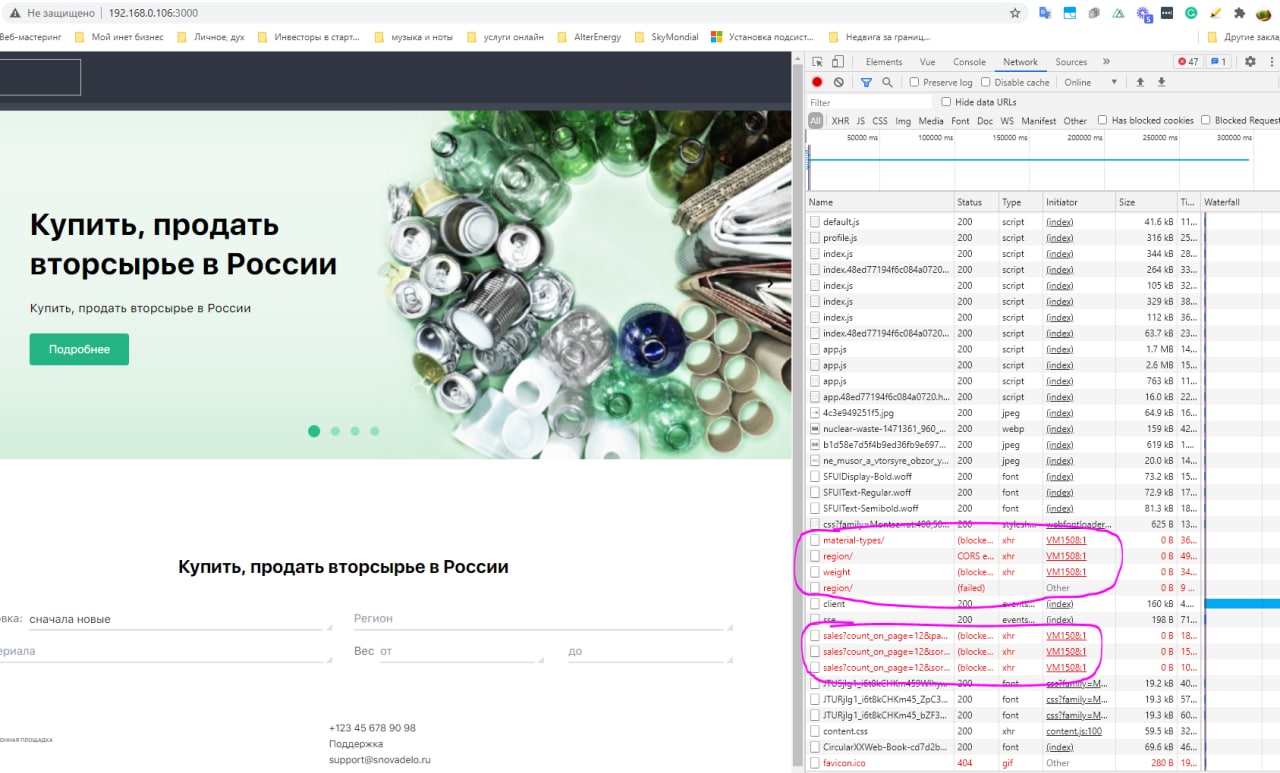This screenshot has height=773, width=1280.
Task: Clear the network log
Action: 838,82
